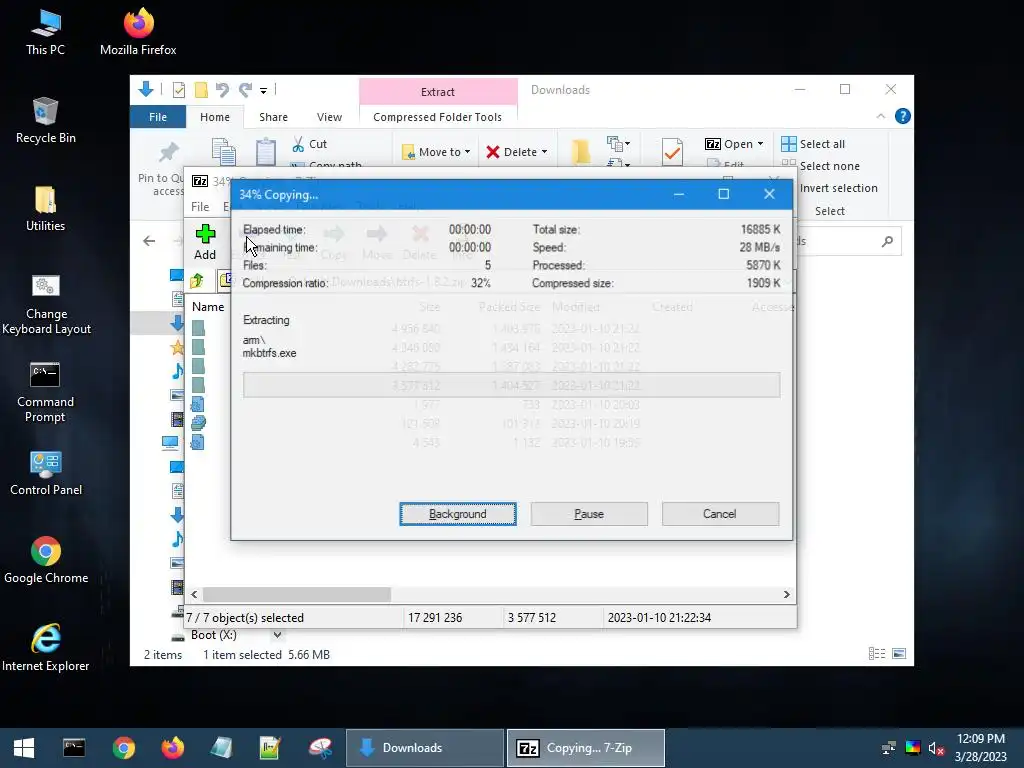Click Add button in 7-Zip toolbar
The image size is (1024, 768).
click(205, 242)
